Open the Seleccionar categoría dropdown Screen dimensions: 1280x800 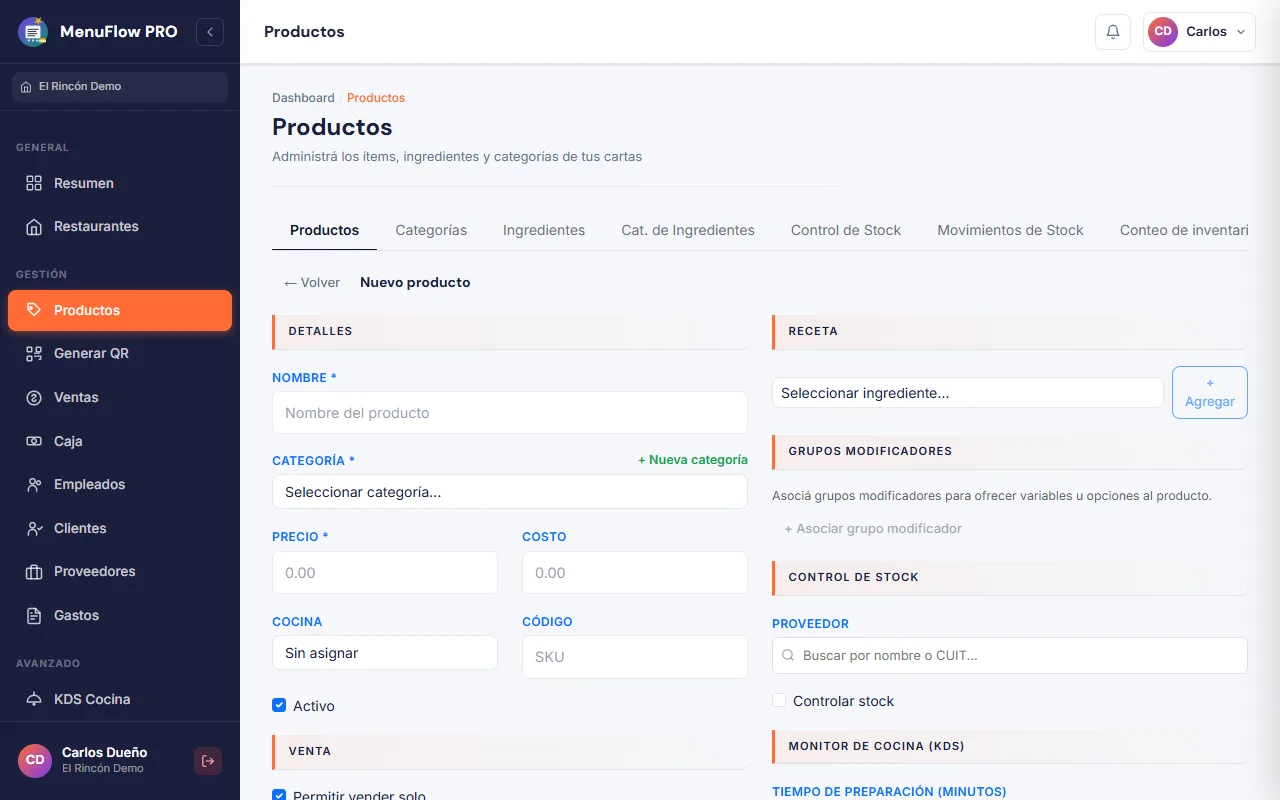(x=510, y=492)
